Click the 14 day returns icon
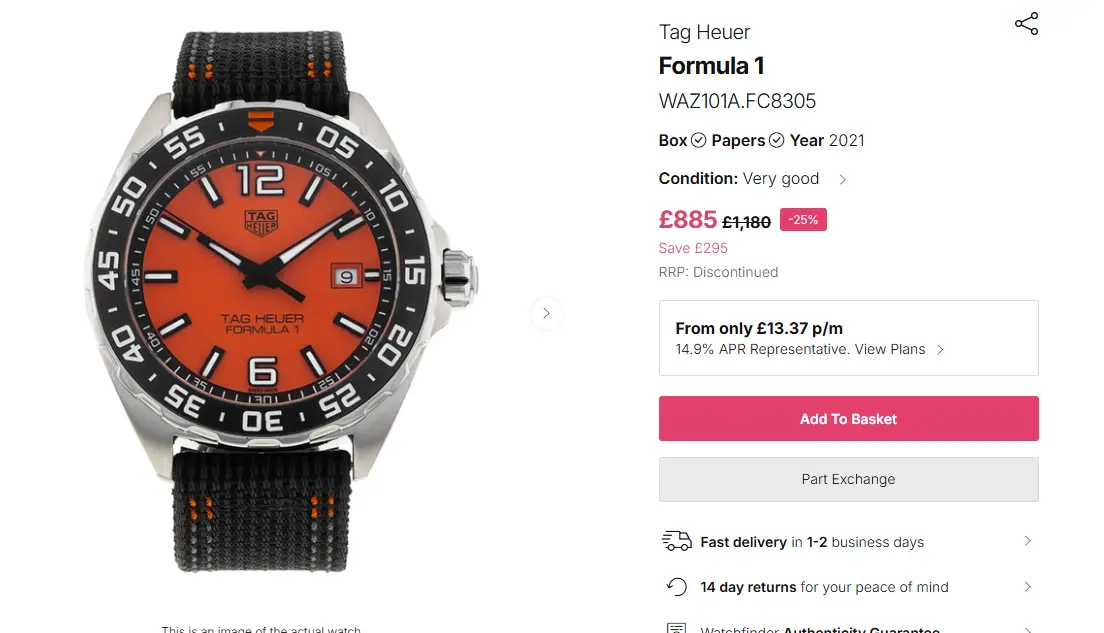The height and width of the screenshot is (633, 1104). tap(677, 587)
